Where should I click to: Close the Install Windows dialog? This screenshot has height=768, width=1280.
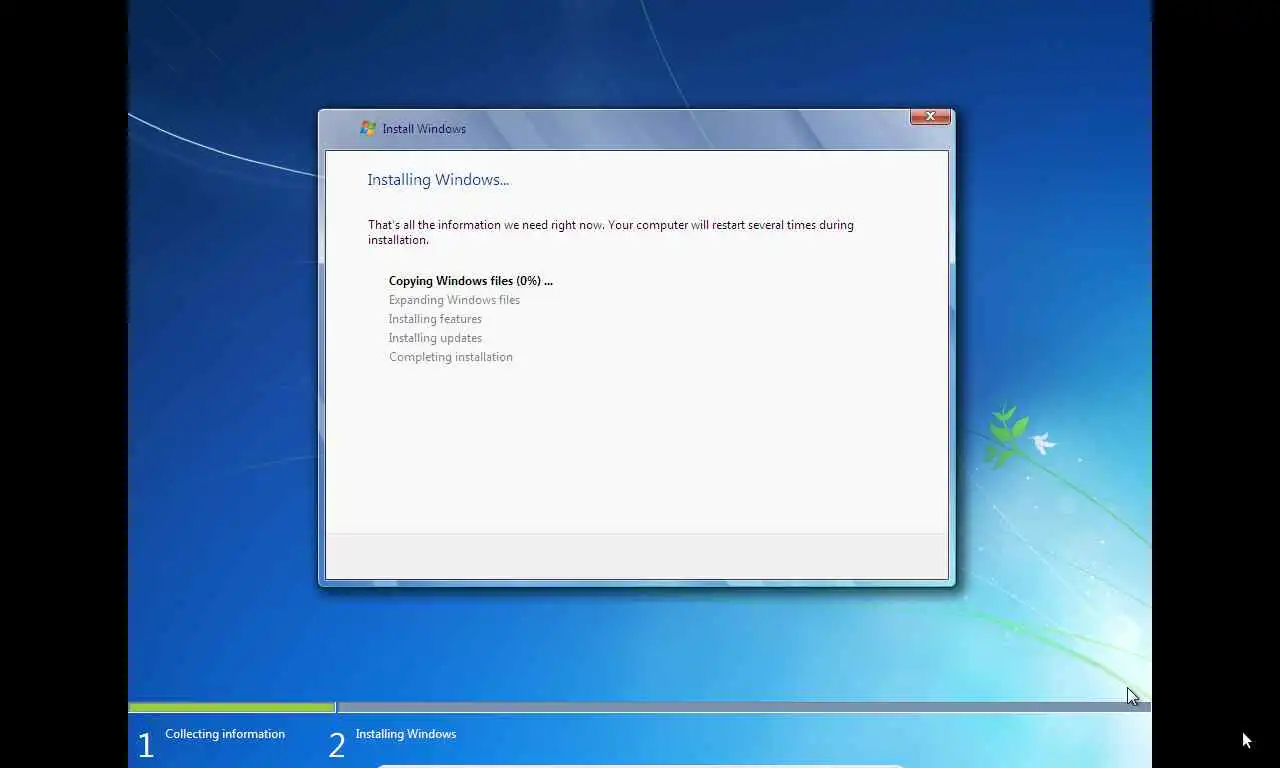tap(930, 117)
